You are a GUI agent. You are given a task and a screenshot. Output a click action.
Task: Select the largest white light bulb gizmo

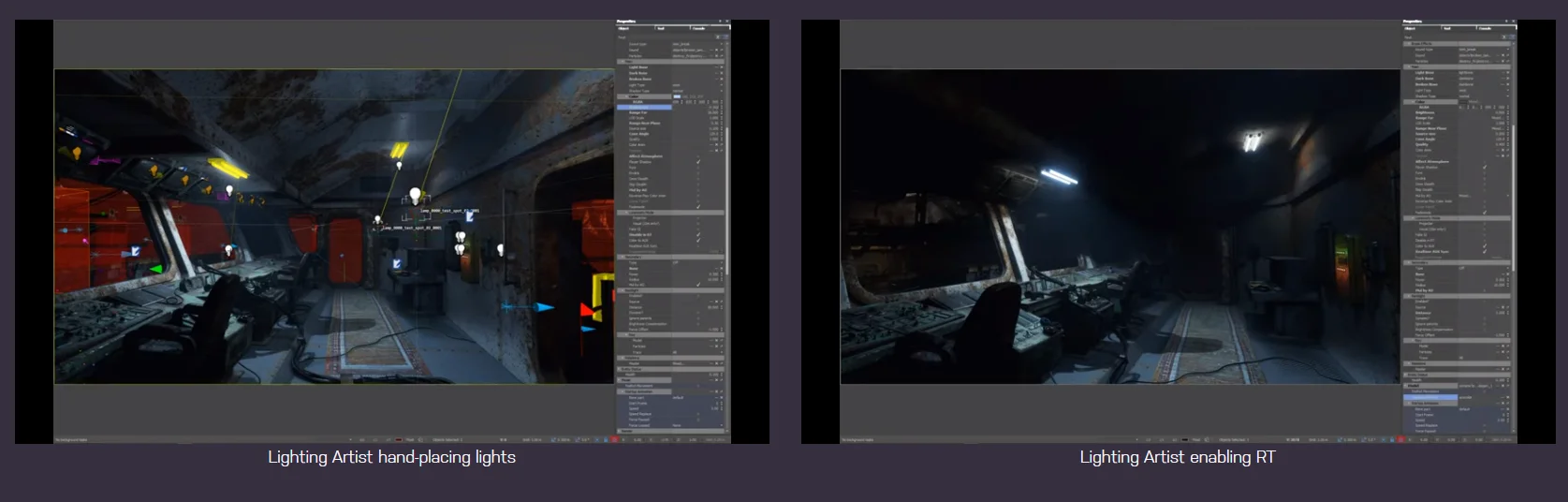point(415,195)
